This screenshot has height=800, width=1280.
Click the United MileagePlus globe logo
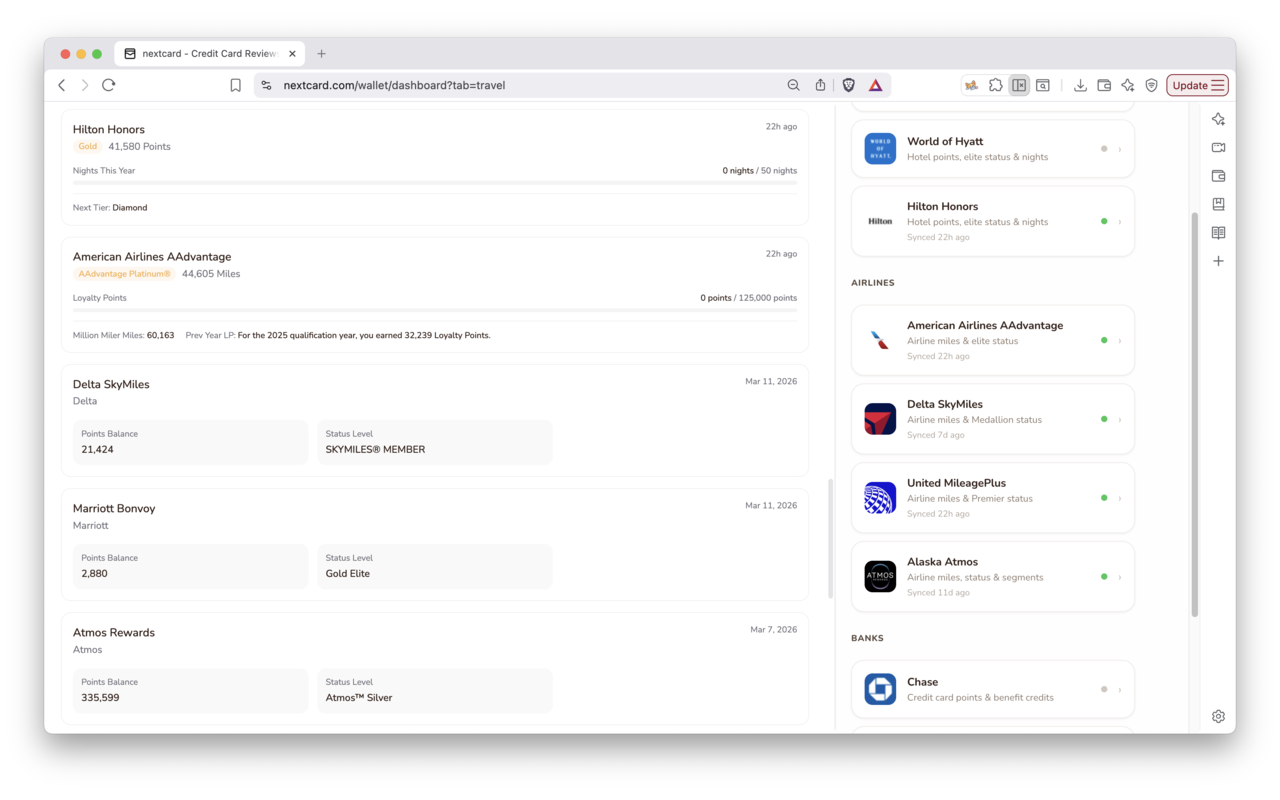pyautogui.click(x=880, y=498)
